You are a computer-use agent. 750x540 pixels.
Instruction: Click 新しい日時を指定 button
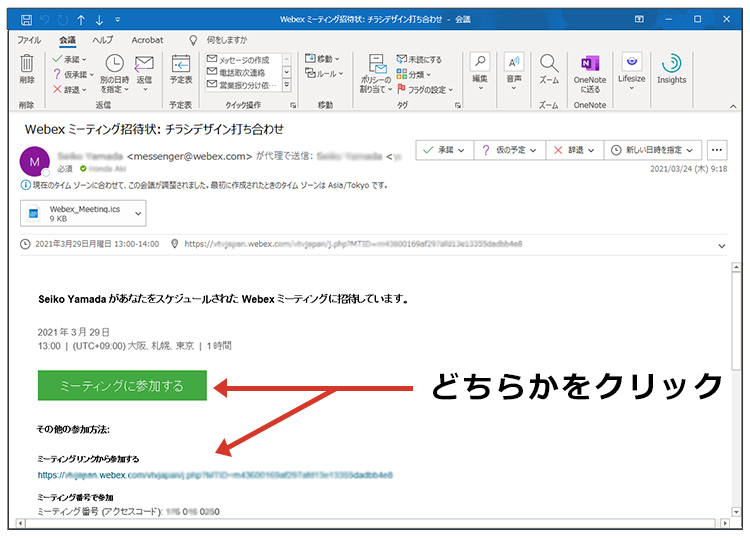[x=652, y=150]
